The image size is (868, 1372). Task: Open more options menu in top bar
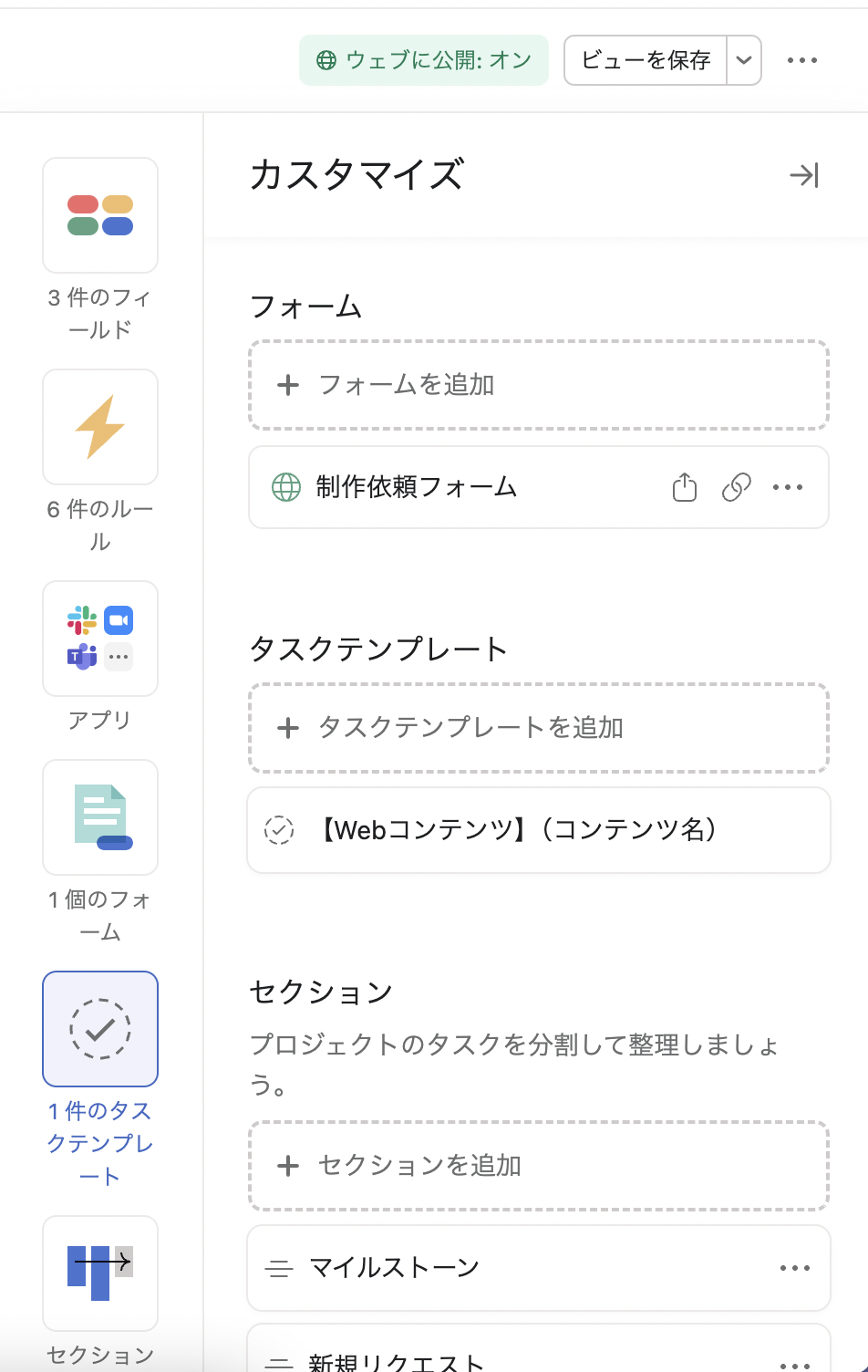802,60
